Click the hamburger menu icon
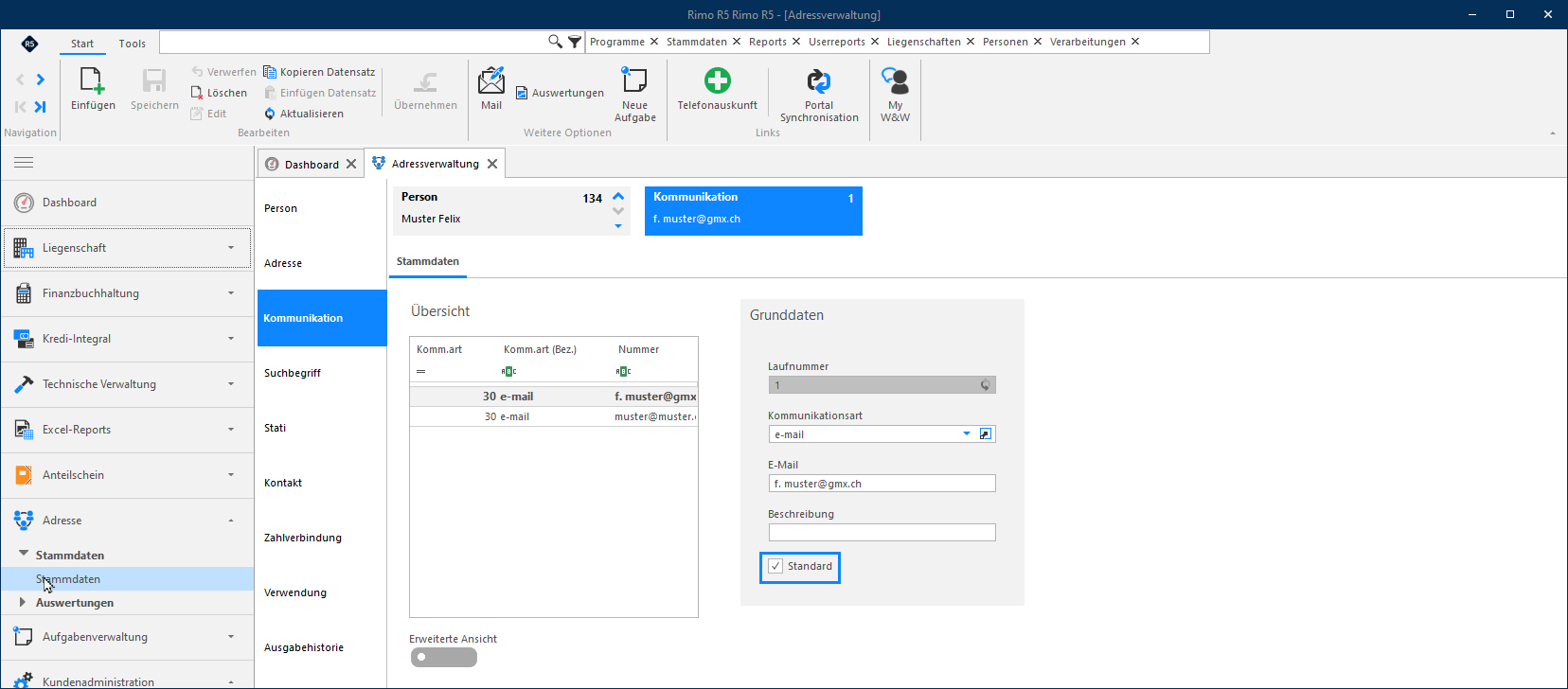The width and height of the screenshot is (1568, 689). [x=24, y=163]
